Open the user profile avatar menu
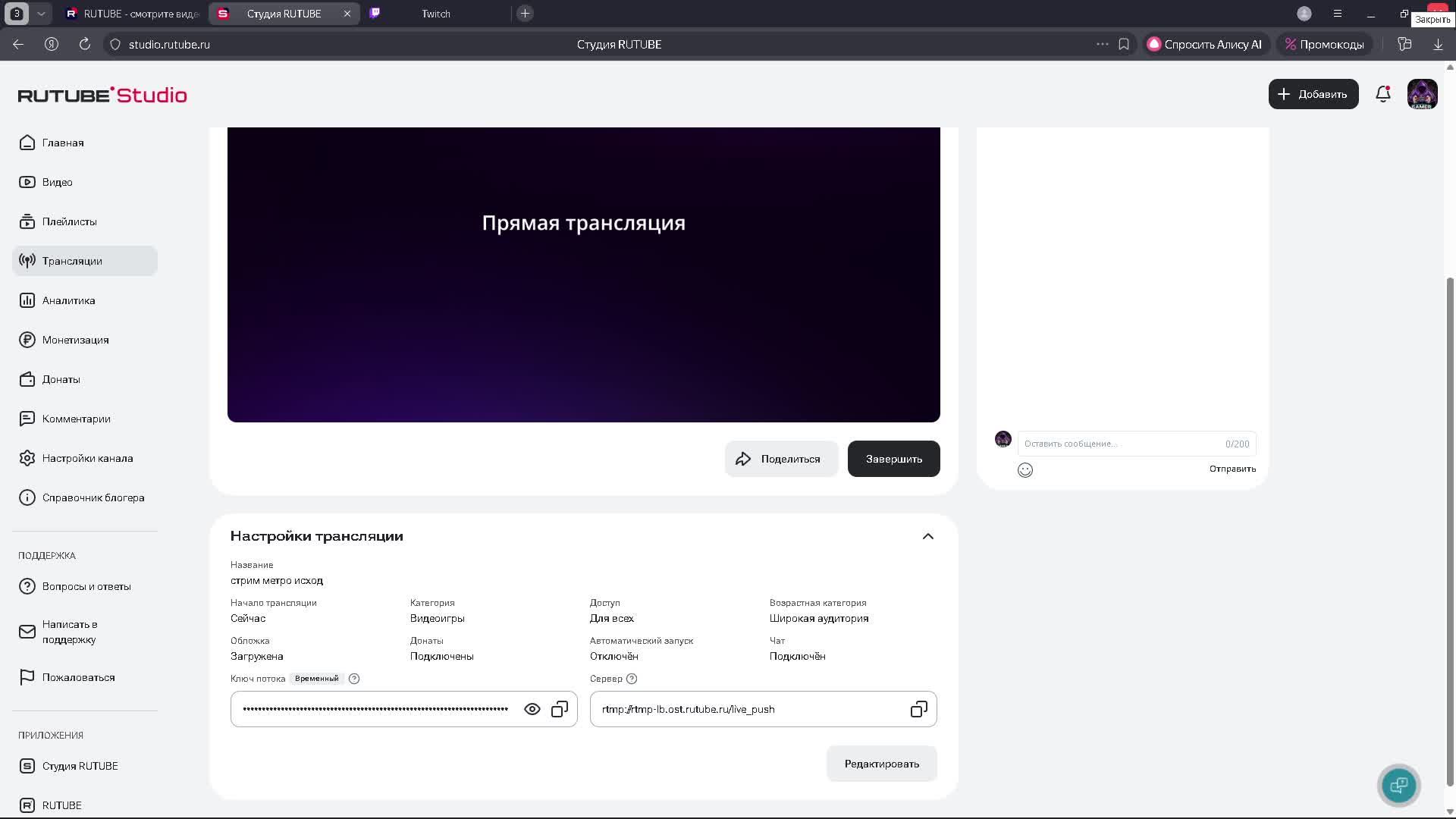This screenshot has width=1456, height=819. coord(1422,94)
